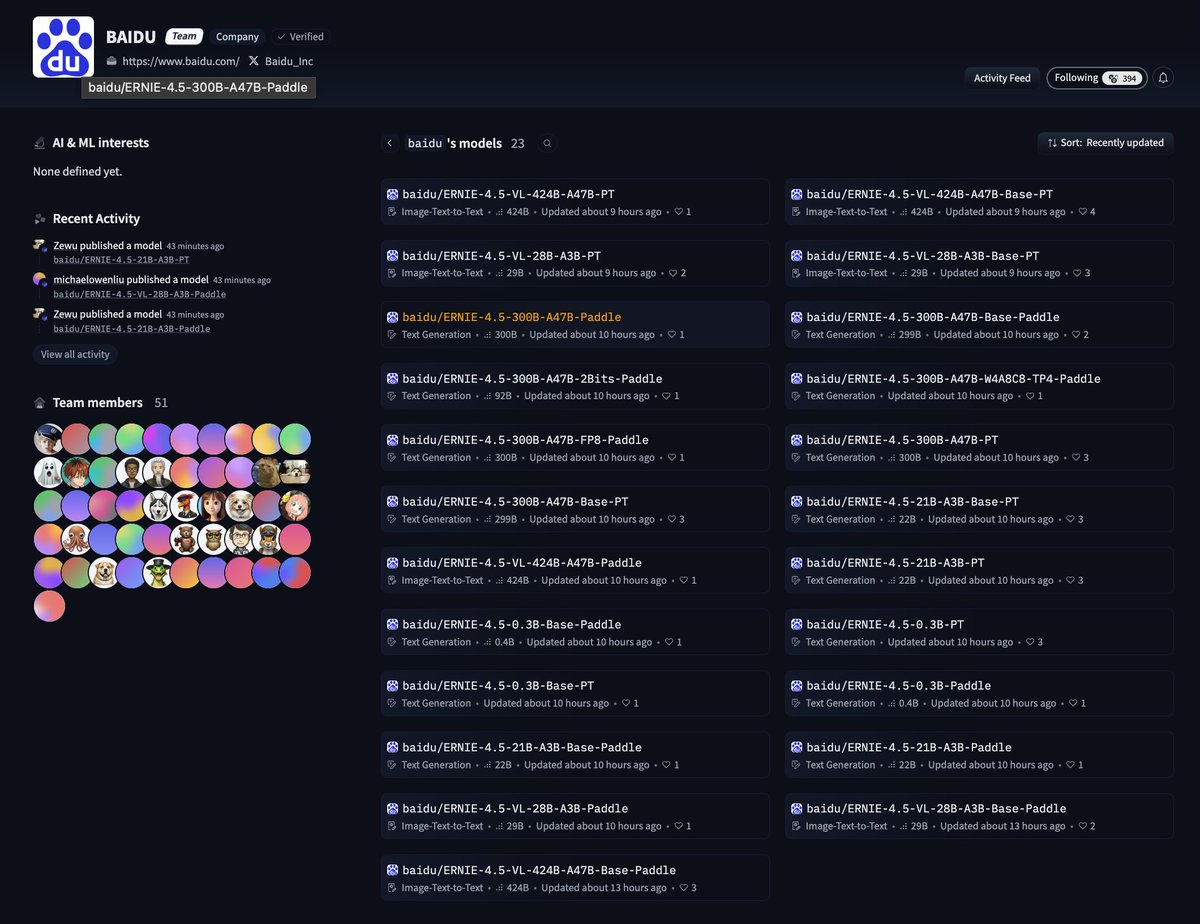Click like heart on ERNIE-4.5-VL-424B-A47B-Base-PT

click(x=1083, y=212)
